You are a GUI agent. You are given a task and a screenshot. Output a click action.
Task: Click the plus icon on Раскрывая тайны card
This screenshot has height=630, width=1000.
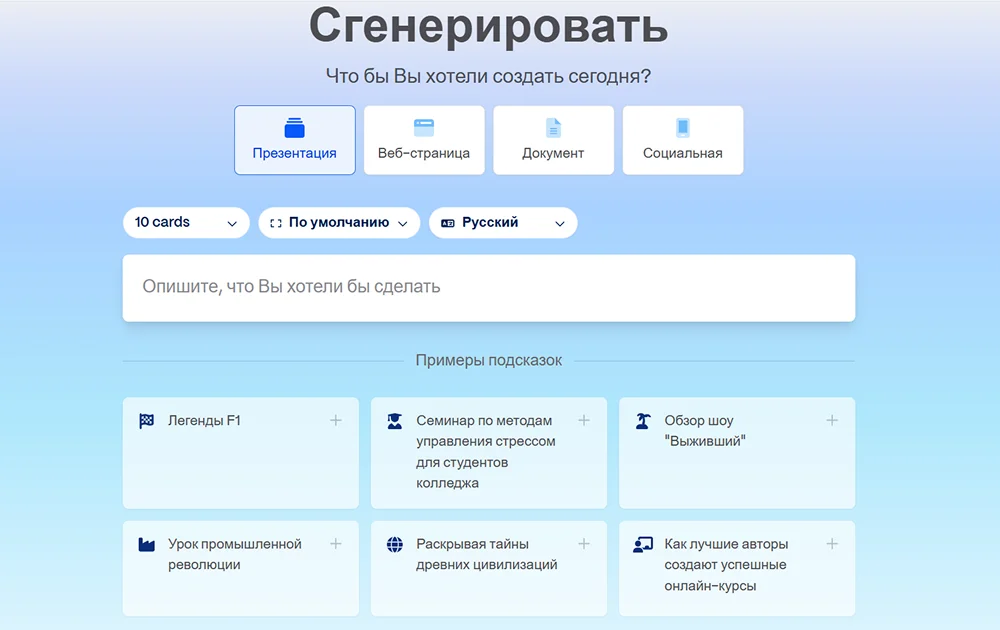[x=584, y=544]
